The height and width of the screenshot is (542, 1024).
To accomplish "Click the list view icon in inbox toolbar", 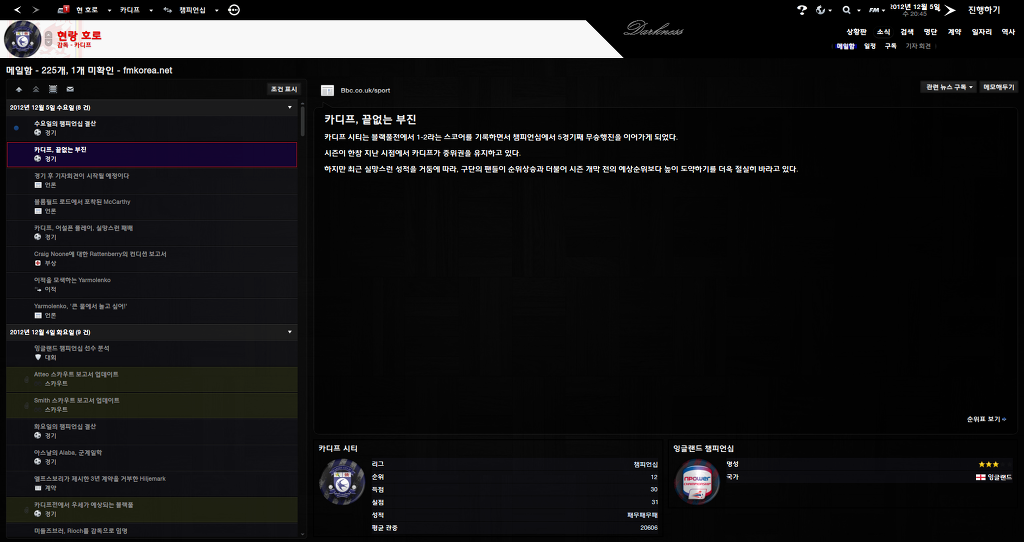I will click(x=53, y=89).
